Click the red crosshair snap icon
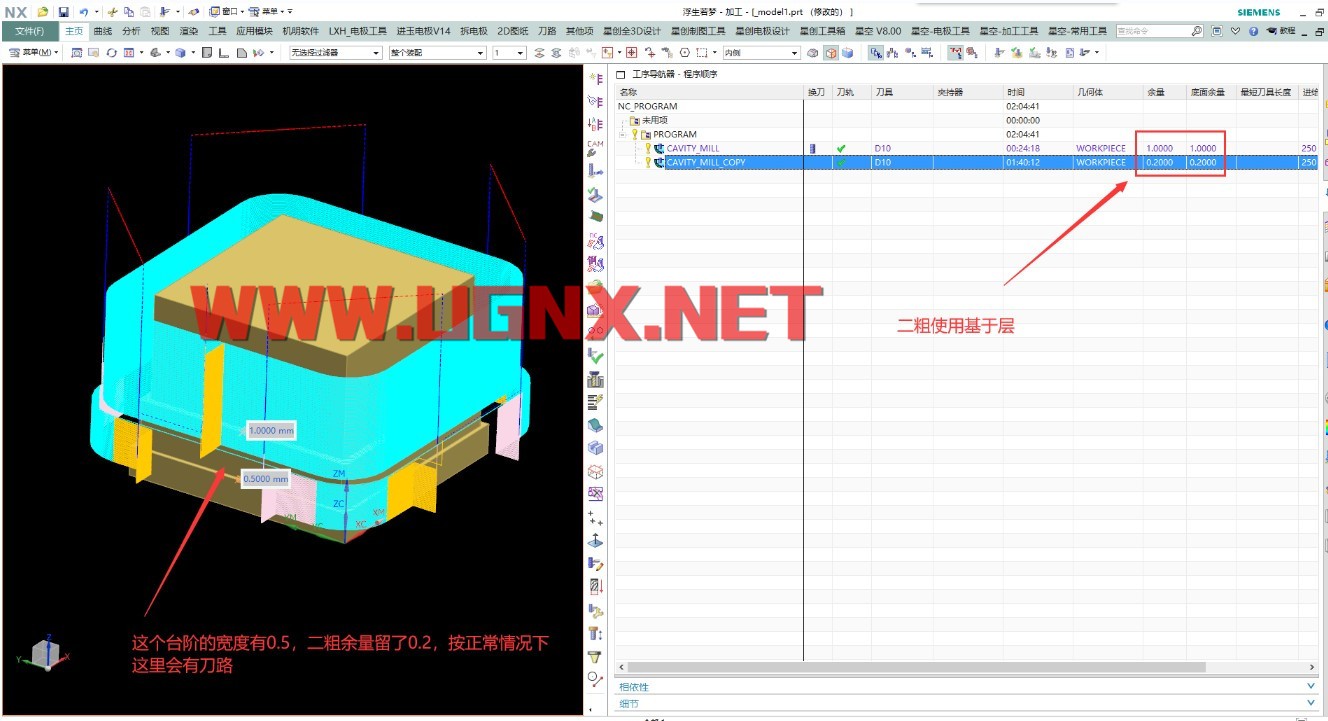Viewport: 1328px width, 721px height. pos(632,52)
